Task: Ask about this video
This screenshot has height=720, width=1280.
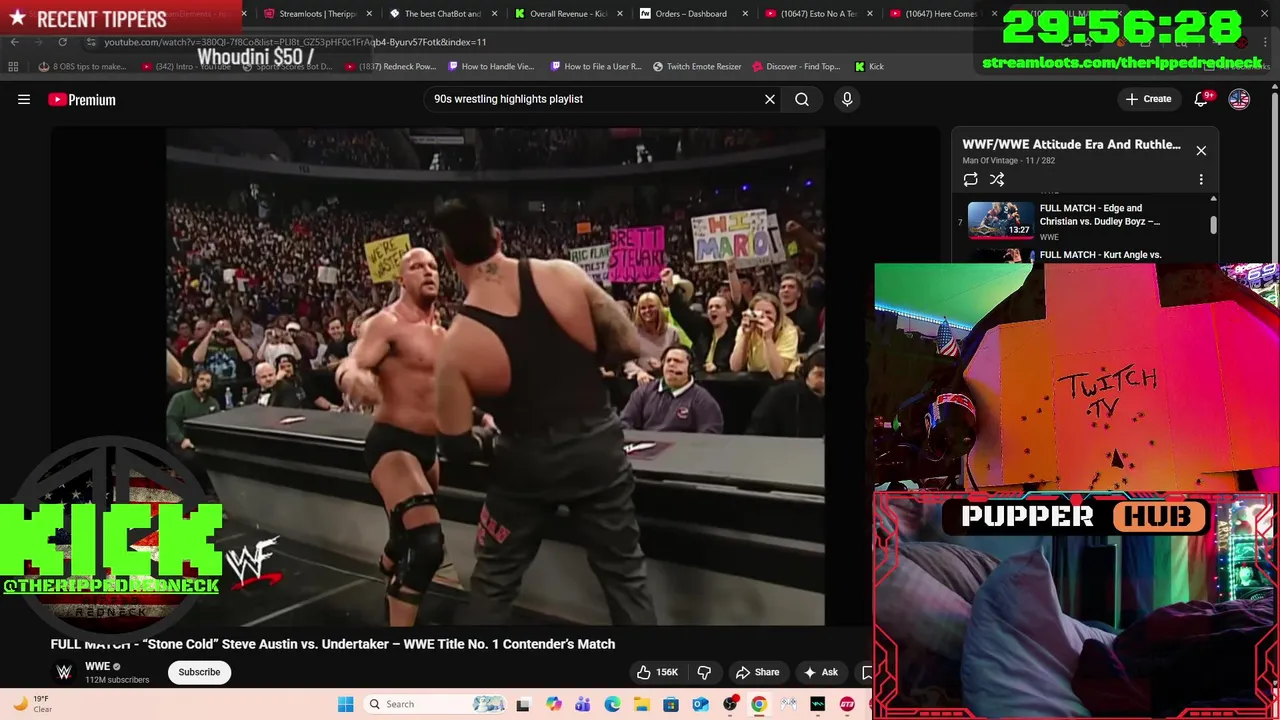Action: click(x=820, y=672)
